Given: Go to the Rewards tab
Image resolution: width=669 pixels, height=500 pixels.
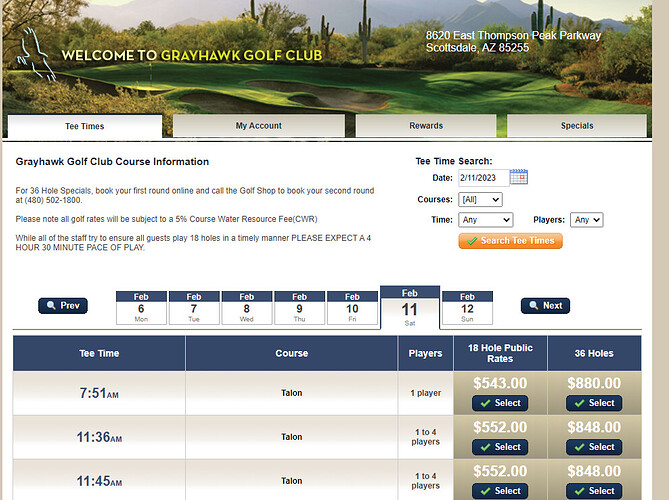Looking at the screenshot, I should (426, 126).
